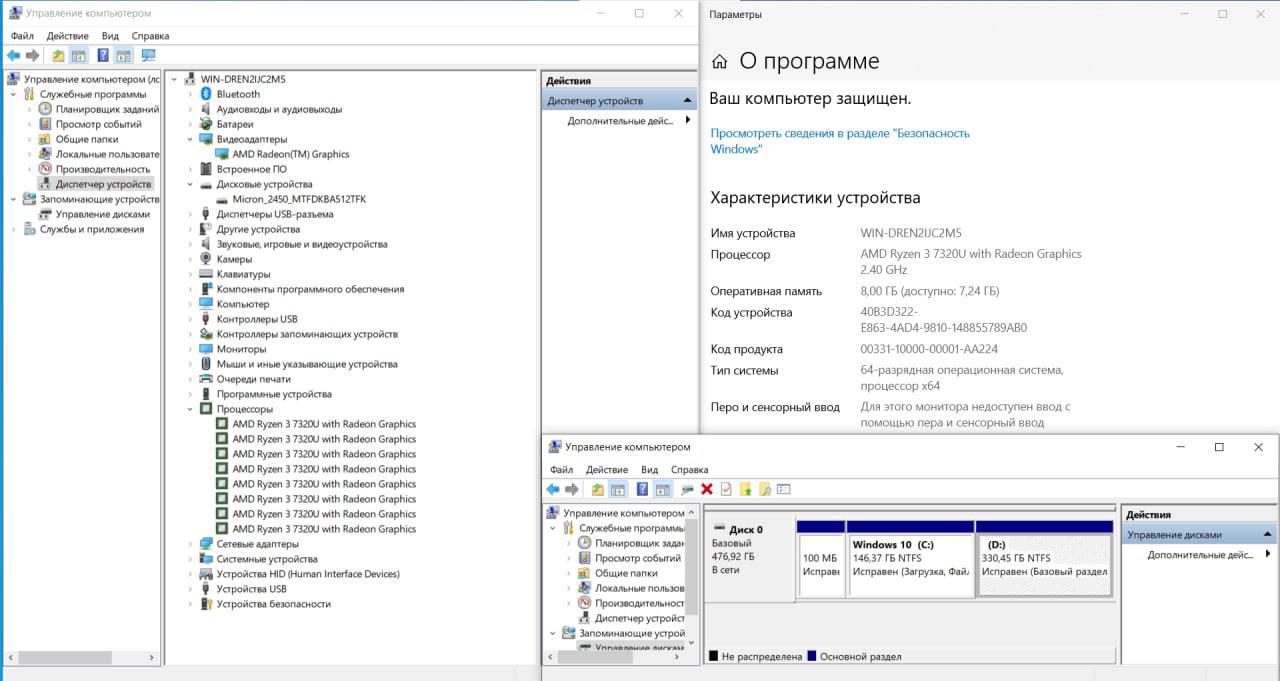Screen dimensions: 1280x681
Task: Expand the Системные устройства node
Action: [190, 559]
